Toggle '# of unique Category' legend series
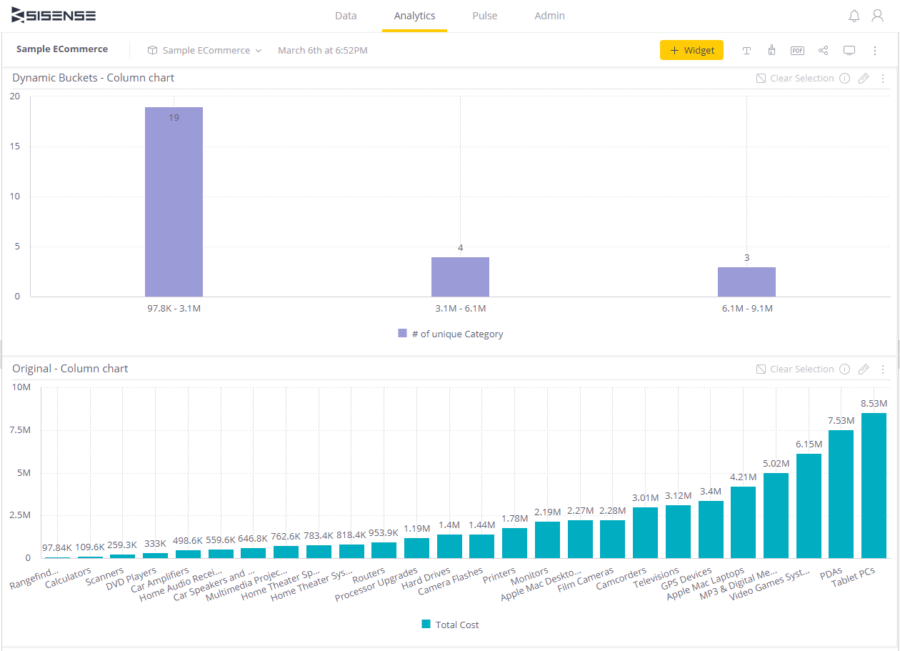This screenshot has height=651, width=900. point(451,334)
